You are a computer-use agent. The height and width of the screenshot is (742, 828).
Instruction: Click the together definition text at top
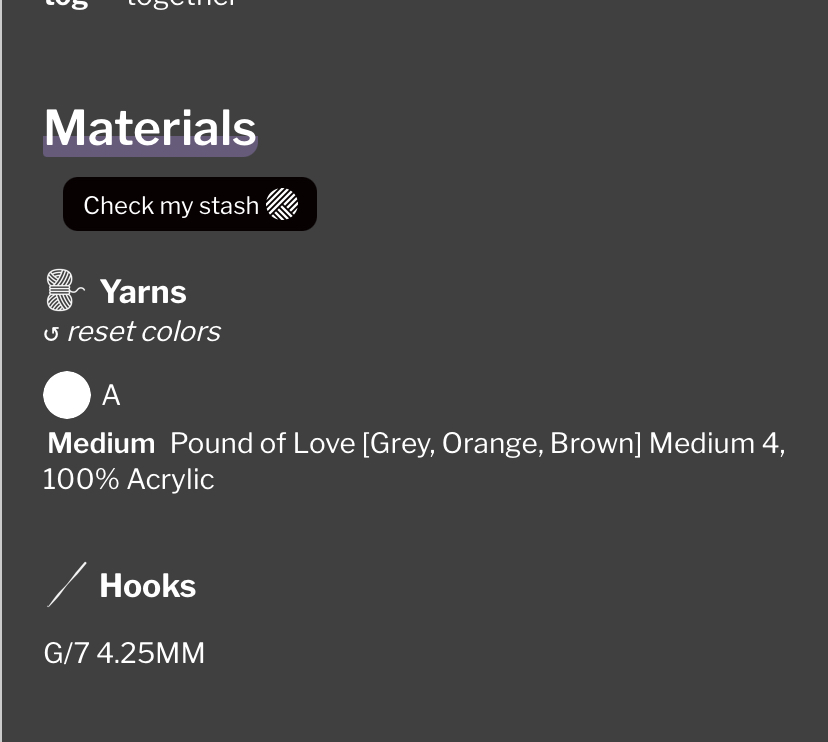tap(182, 4)
